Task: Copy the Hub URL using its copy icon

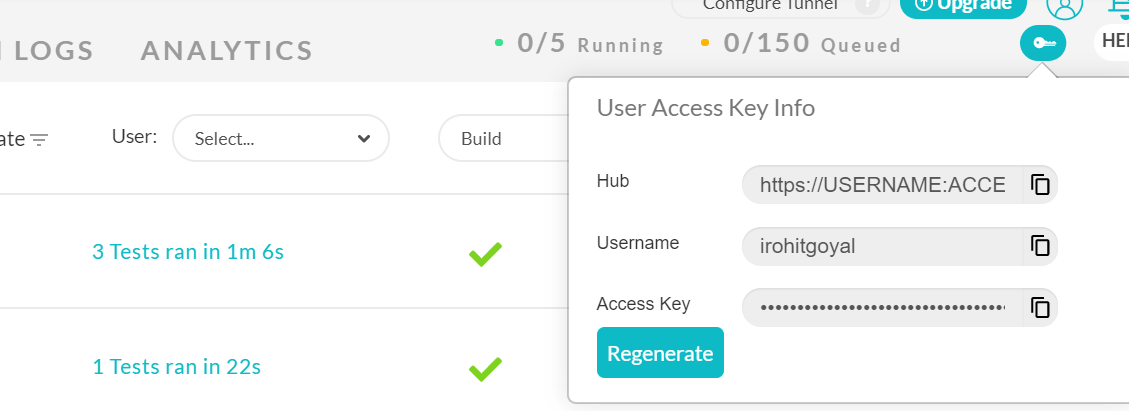Action: pyautogui.click(x=1040, y=185)
